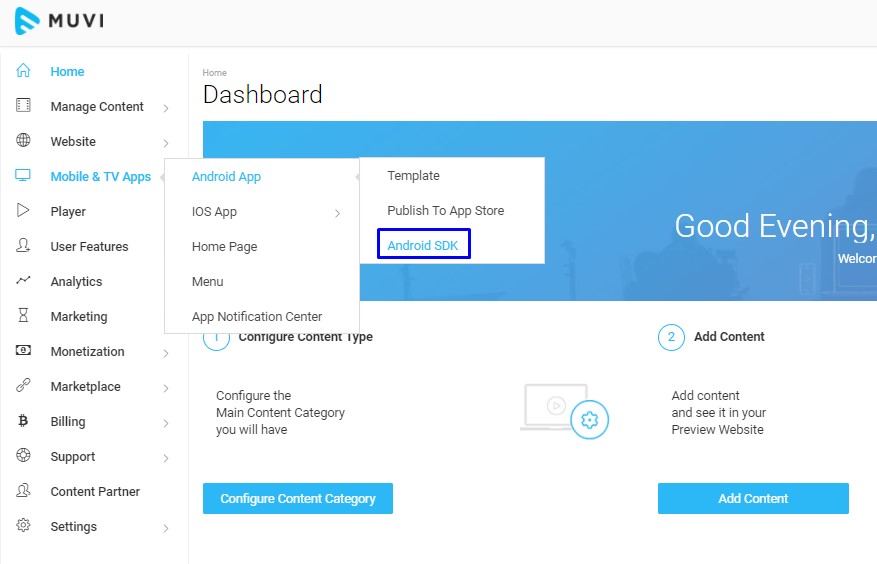Open Mobile & TV Apps menu
Image resolution: width=877 pixels, height=564 pixels.
click(101, 177)
